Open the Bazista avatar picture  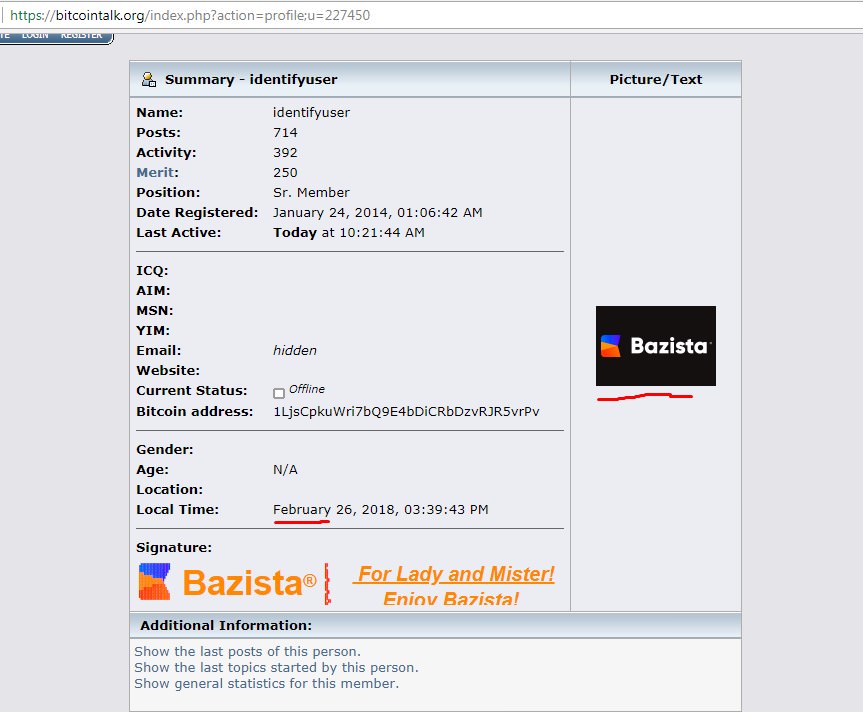656,346
